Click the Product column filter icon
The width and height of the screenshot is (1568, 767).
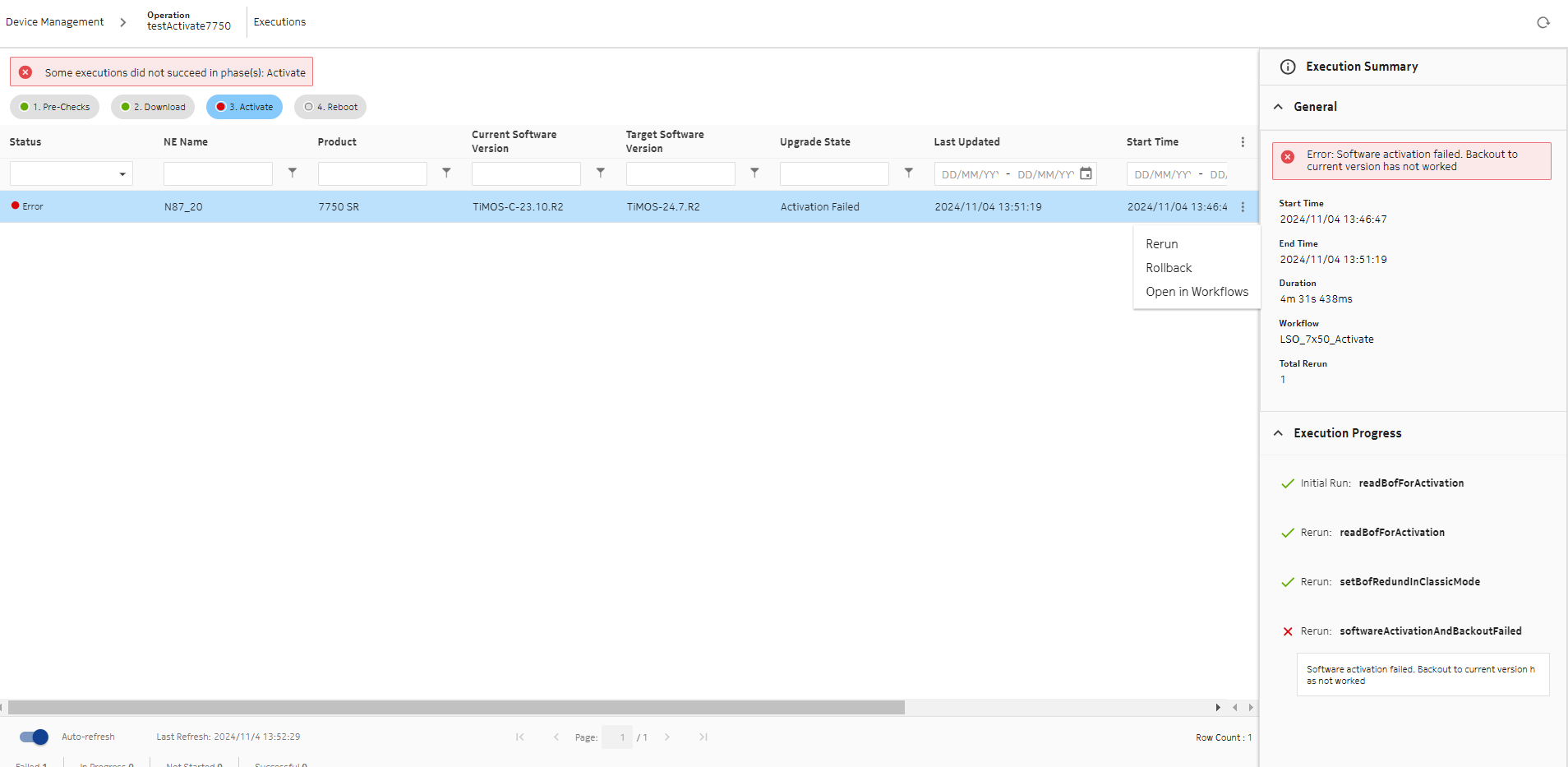[446, 173]
